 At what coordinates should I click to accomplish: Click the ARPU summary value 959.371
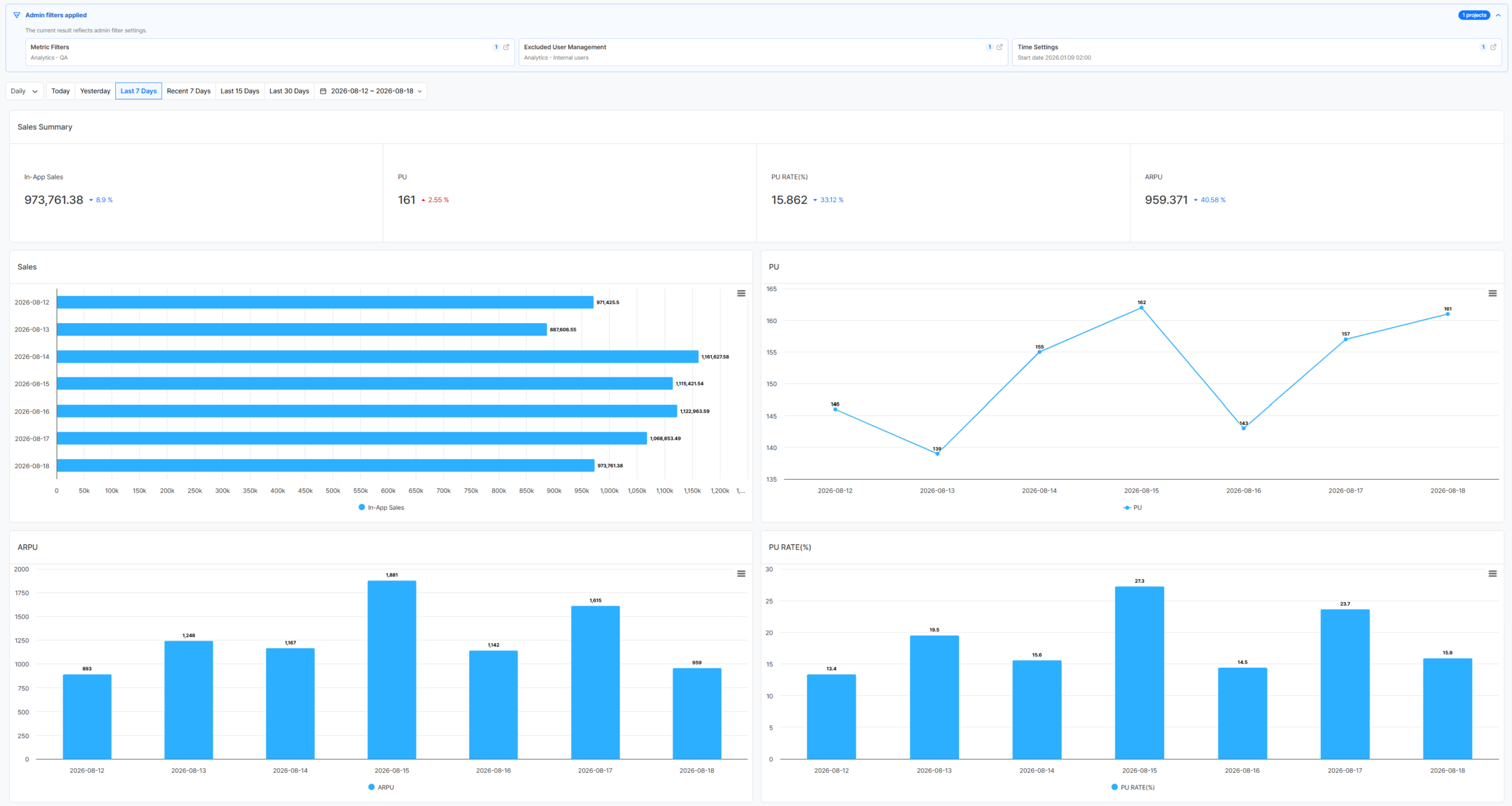pos(1166,200)
